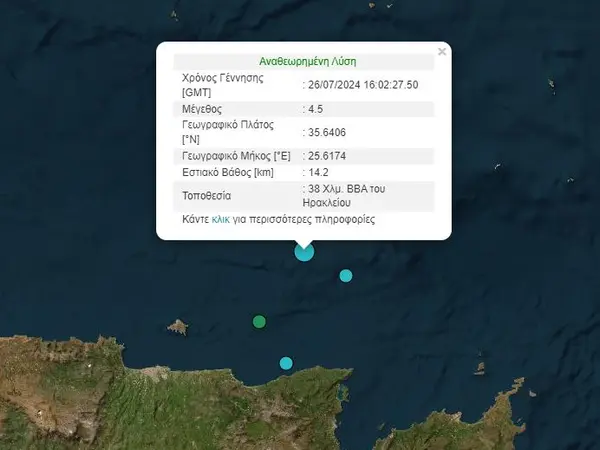Screen dimensions: 600x450
Task: Close the earthquake info popup
Action: [442, 51]
